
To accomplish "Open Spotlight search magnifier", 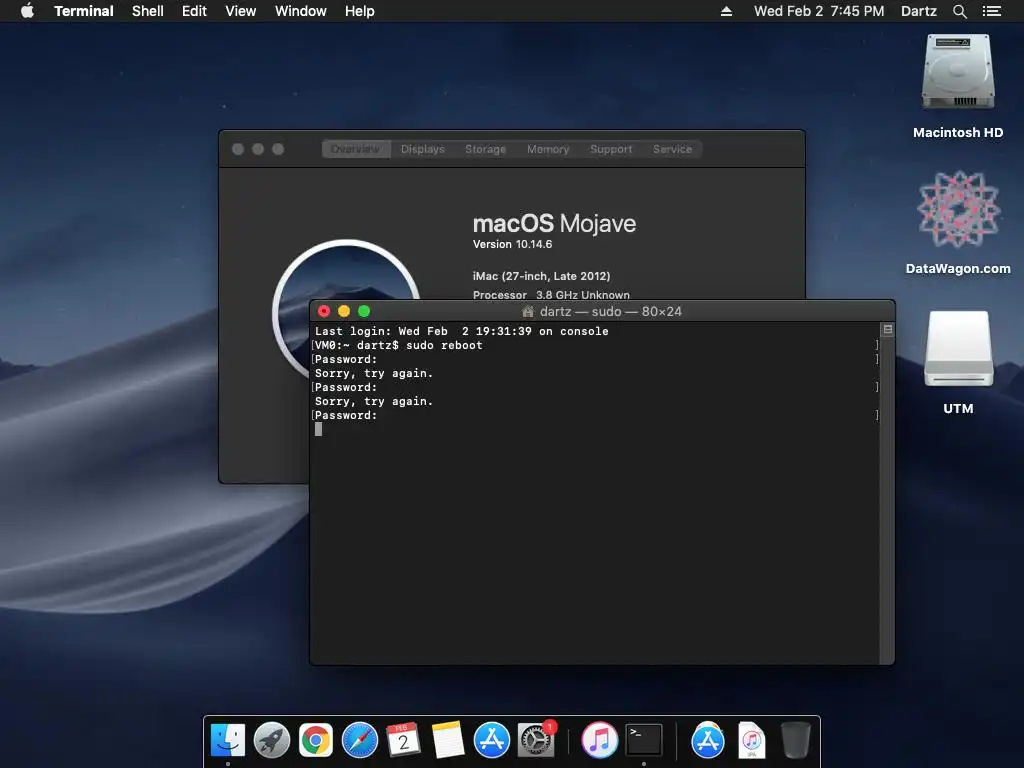I will tap(959, 11).
